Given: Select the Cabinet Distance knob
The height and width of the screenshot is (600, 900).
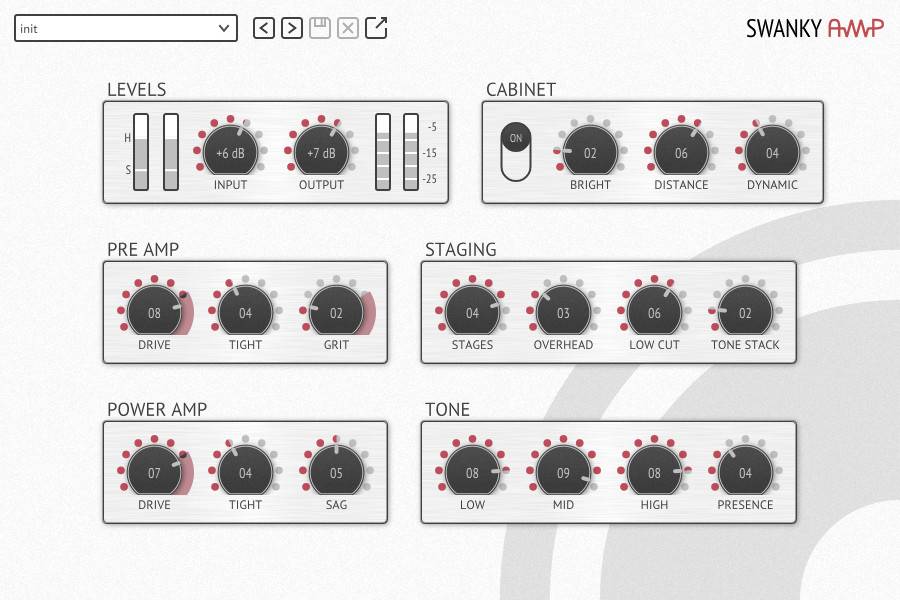Looking at the screenshot, I should [681, 153].
